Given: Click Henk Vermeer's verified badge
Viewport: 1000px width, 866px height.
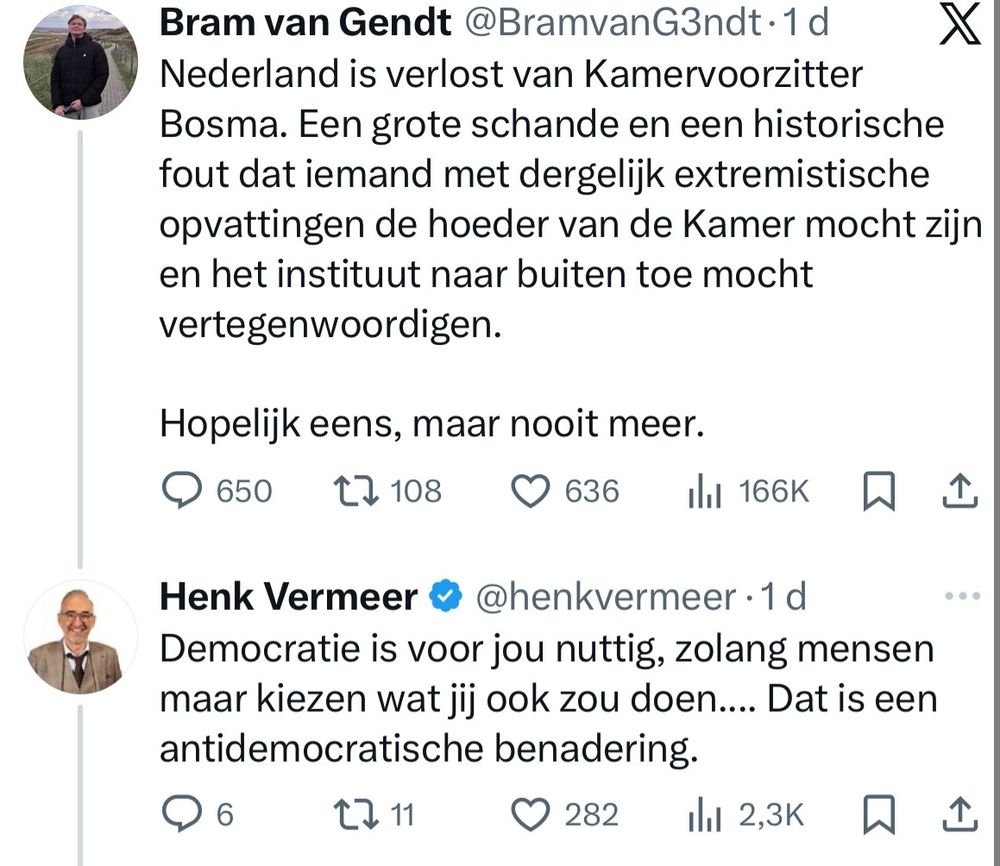Looking at the screenshot, I should [443, 598].
